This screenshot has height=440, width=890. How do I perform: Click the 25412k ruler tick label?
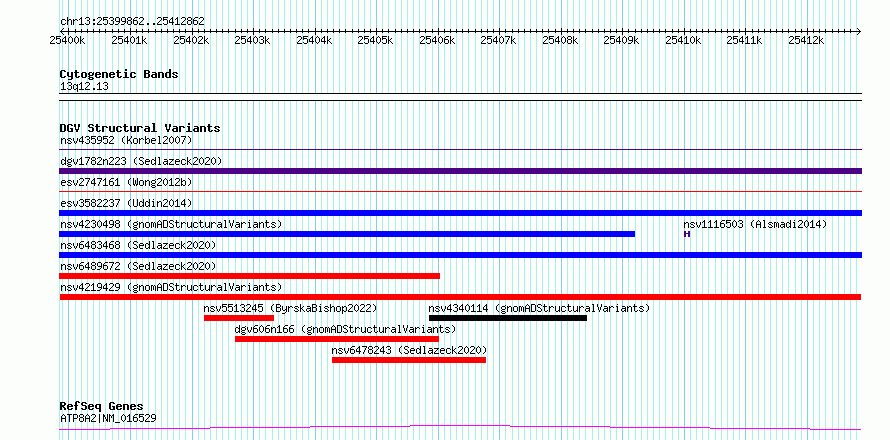[807, 40]
